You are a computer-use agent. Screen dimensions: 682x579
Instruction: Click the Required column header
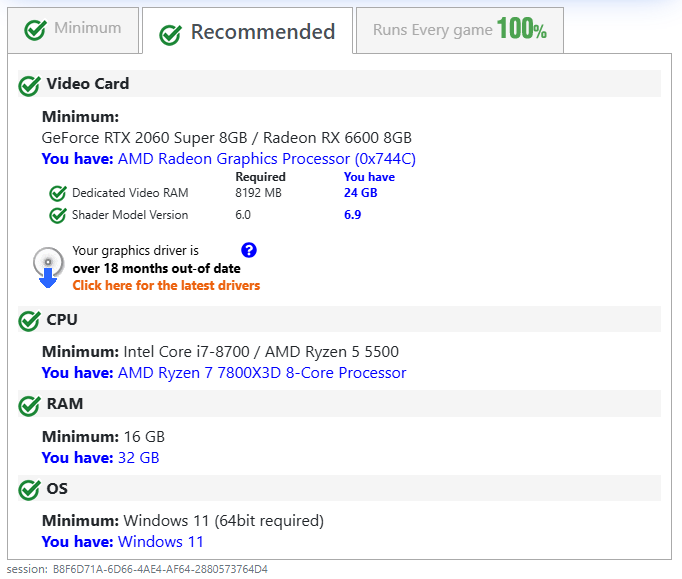260,177
